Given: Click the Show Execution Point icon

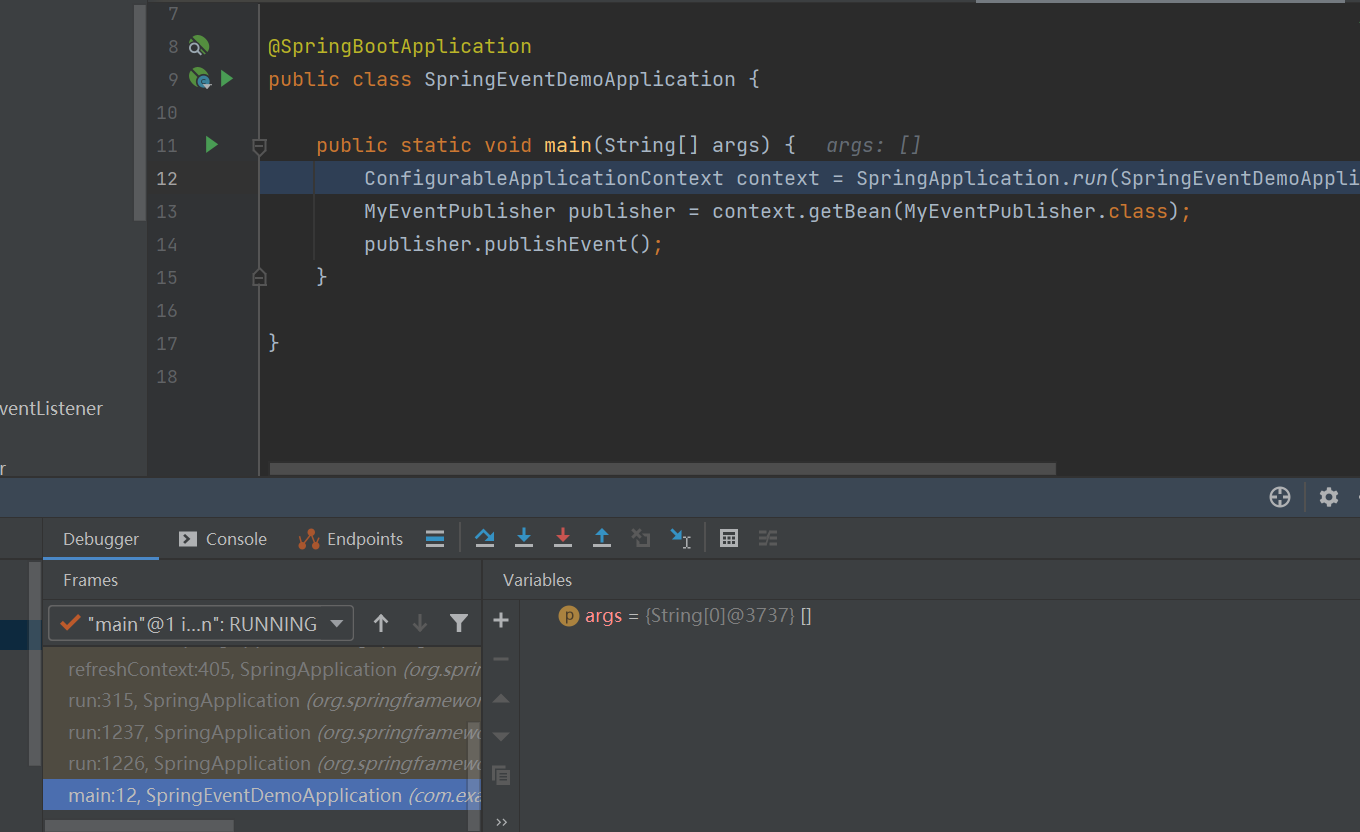Looking at the screenshot, I should point(435,539).
